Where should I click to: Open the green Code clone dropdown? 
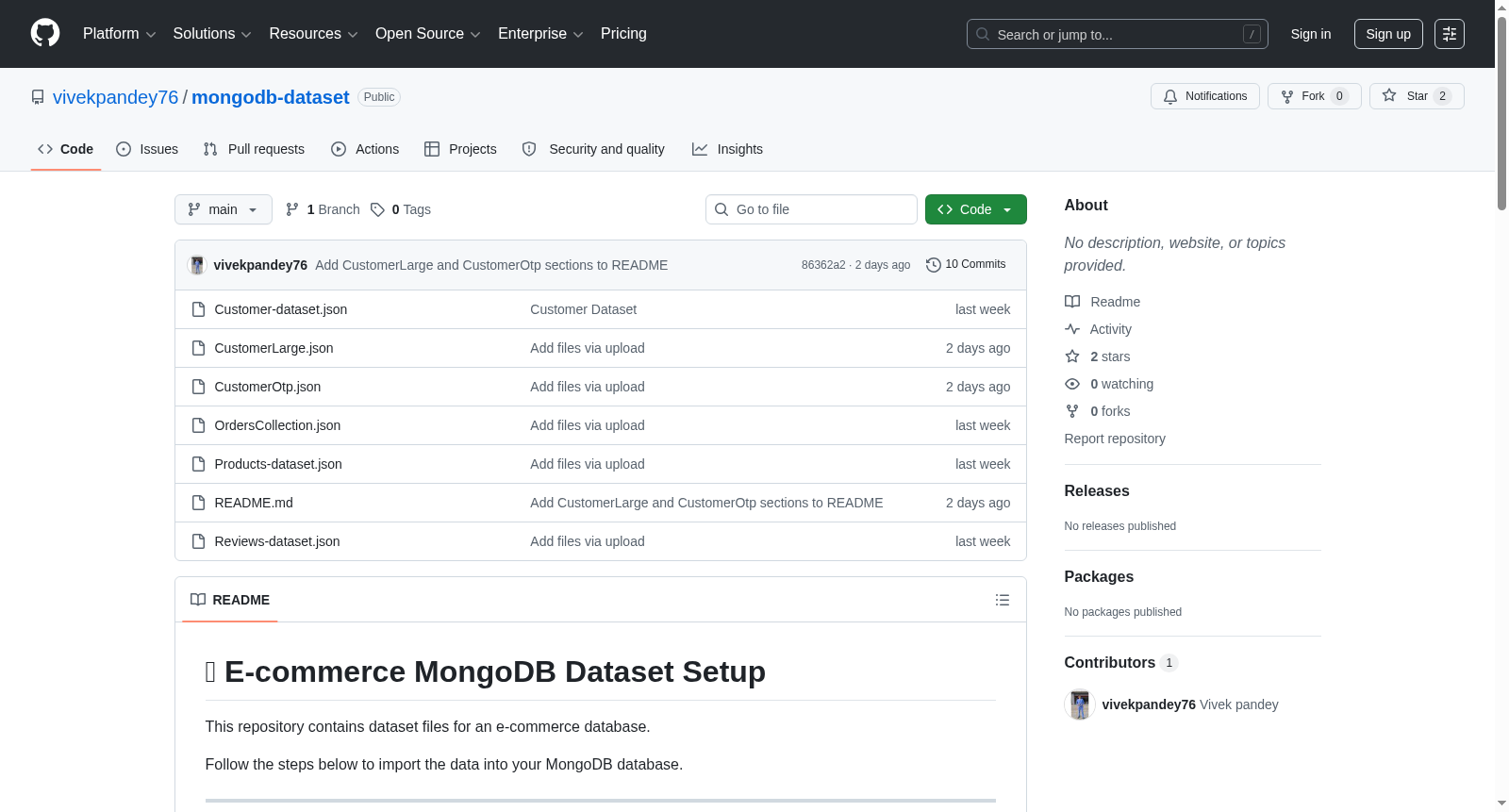[976, 209]
